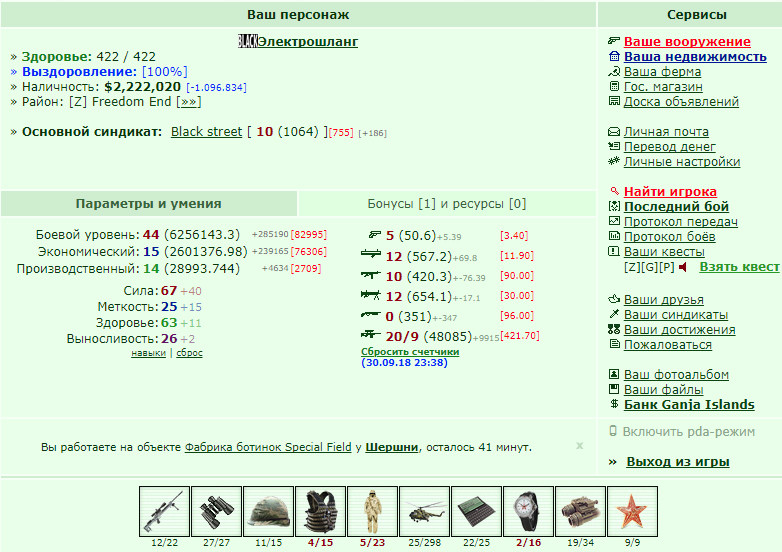Click the document icon beside Пожаловаться
Viewport: 782px width, 552px height.
614,344
